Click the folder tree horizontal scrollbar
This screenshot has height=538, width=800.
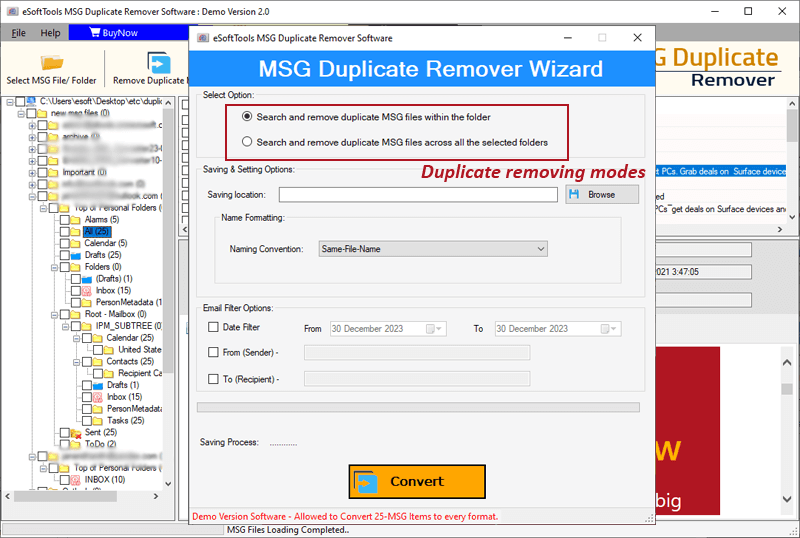pos(65,496)
